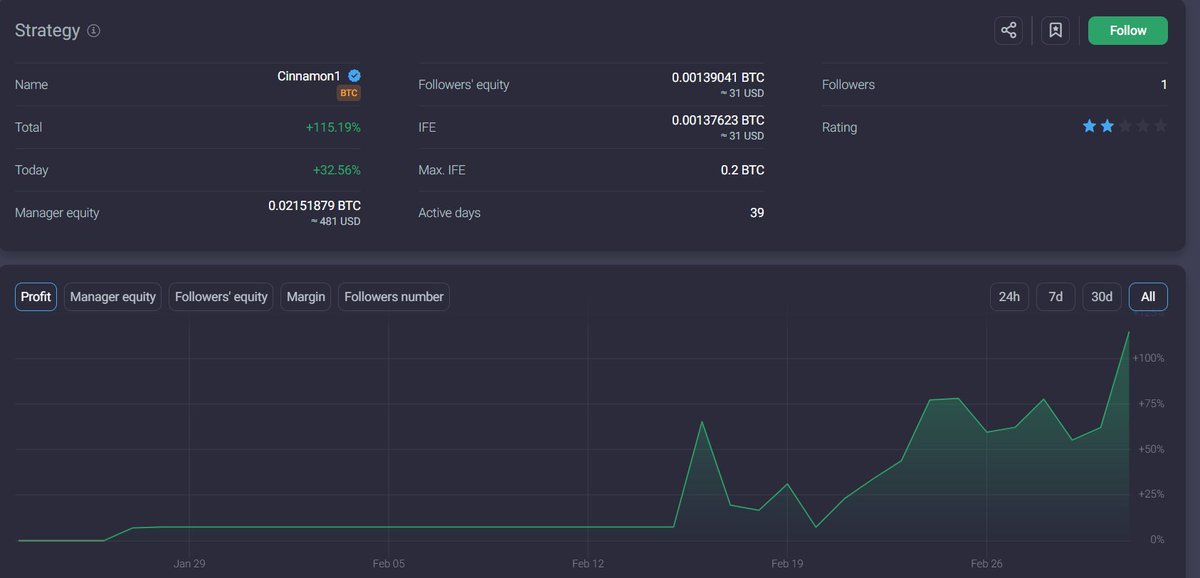The image size is (1200, 578).
Task: Click the ≈ 481 USD approximation
Action: coord(335,221)
